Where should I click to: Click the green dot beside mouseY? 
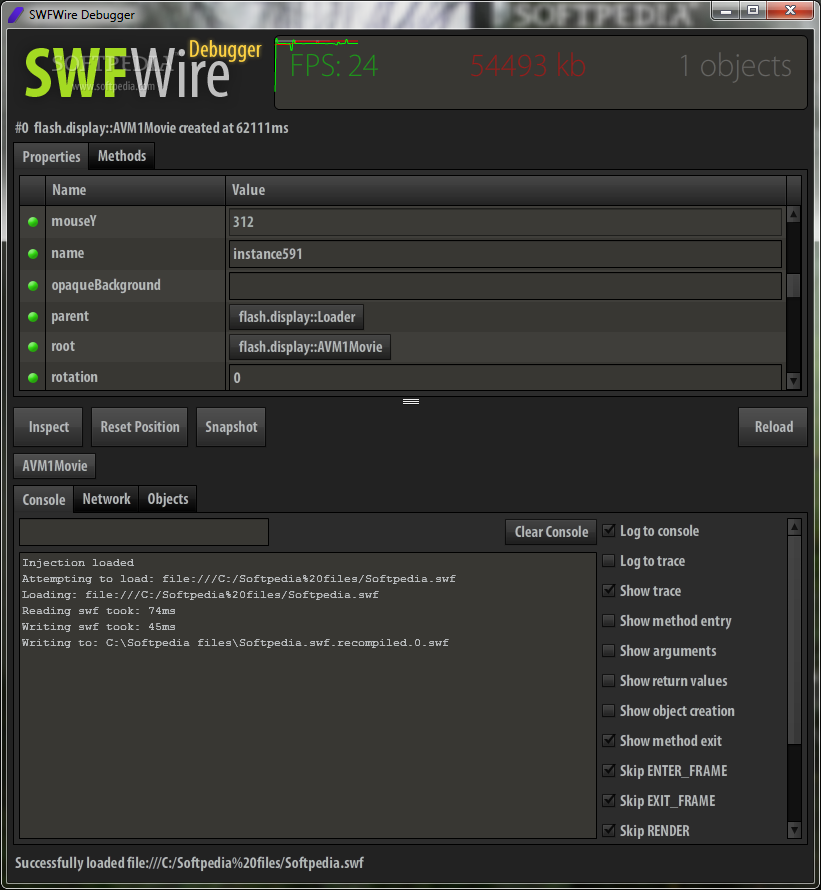click(x=33, y=222)
